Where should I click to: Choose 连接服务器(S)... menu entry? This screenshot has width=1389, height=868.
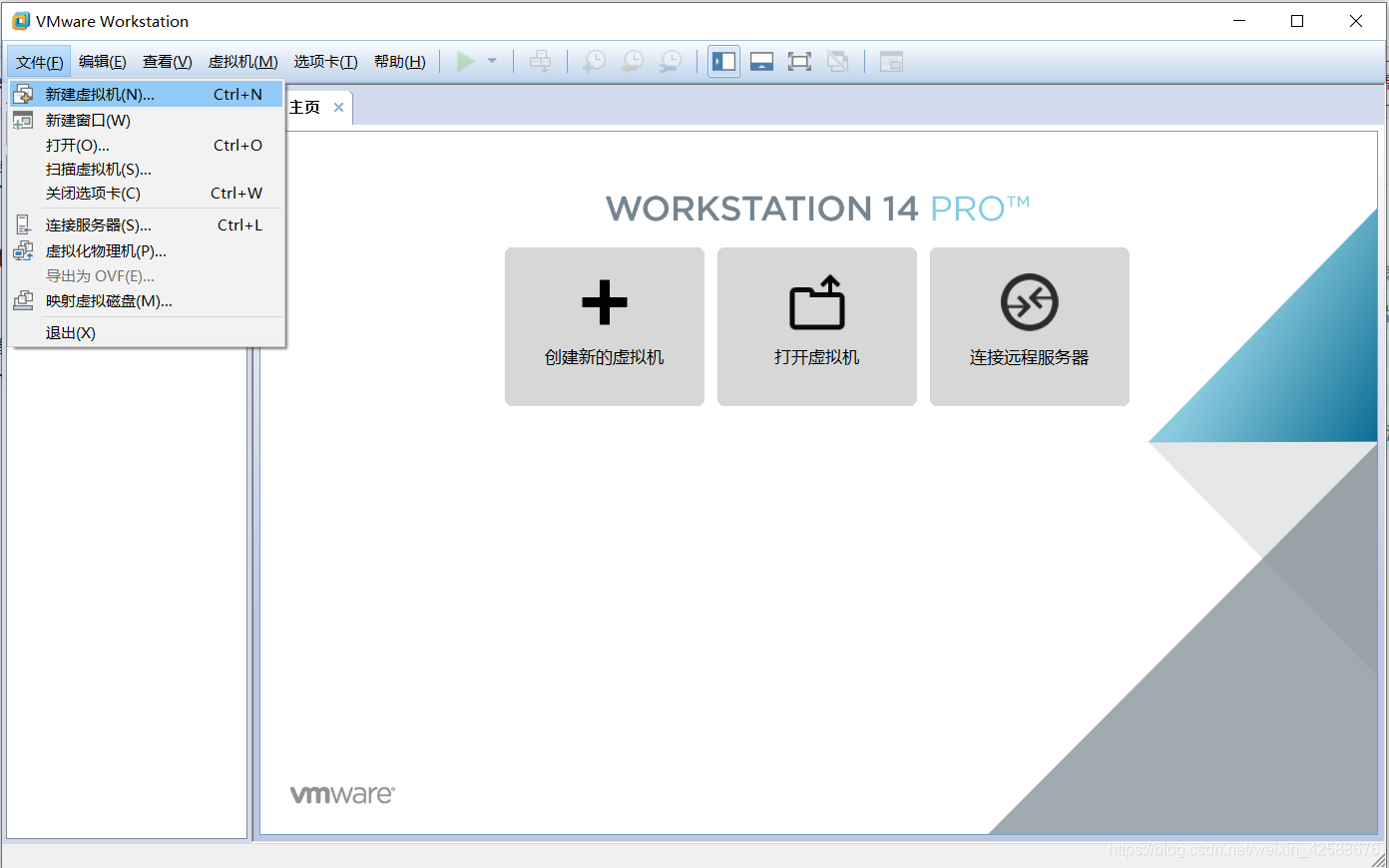pyautogui.click(x=147, y=225)
